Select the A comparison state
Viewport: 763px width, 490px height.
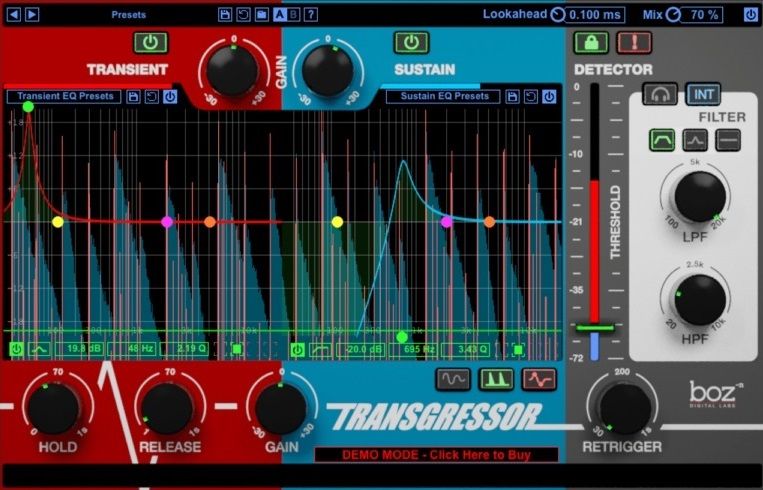[x=280, y=15]
